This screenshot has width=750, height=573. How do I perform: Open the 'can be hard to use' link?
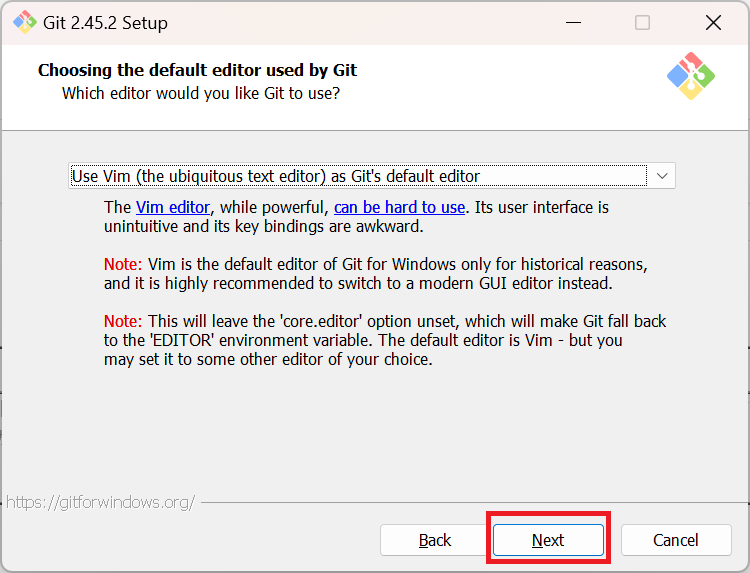399,207
